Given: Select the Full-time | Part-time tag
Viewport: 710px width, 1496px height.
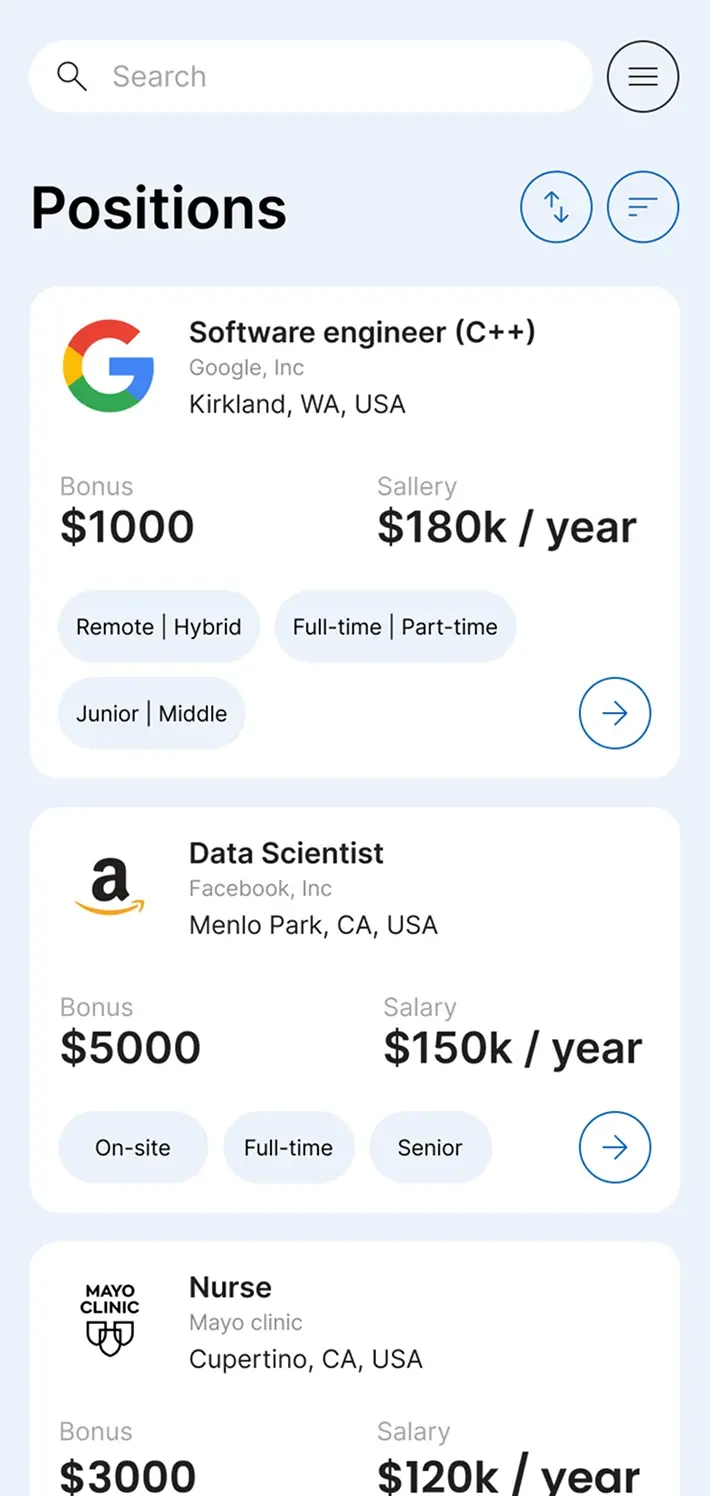Looking at the screenshot, I should point(395,627).
